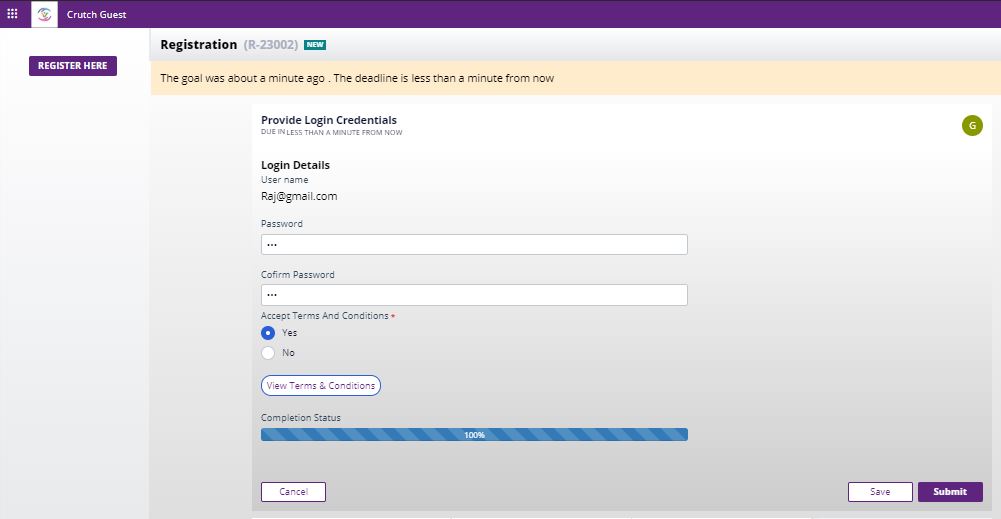This screenshot has height=519, width=1001.
Task: Click the Crutch Guest application logo
Action: [x=45, y=14]
